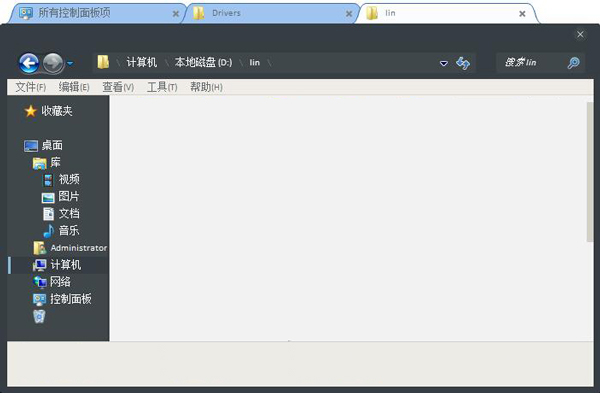Screen dimensions: 600x393
Task: Click the 图片 pictures library icon
Action: click(48, 197)
